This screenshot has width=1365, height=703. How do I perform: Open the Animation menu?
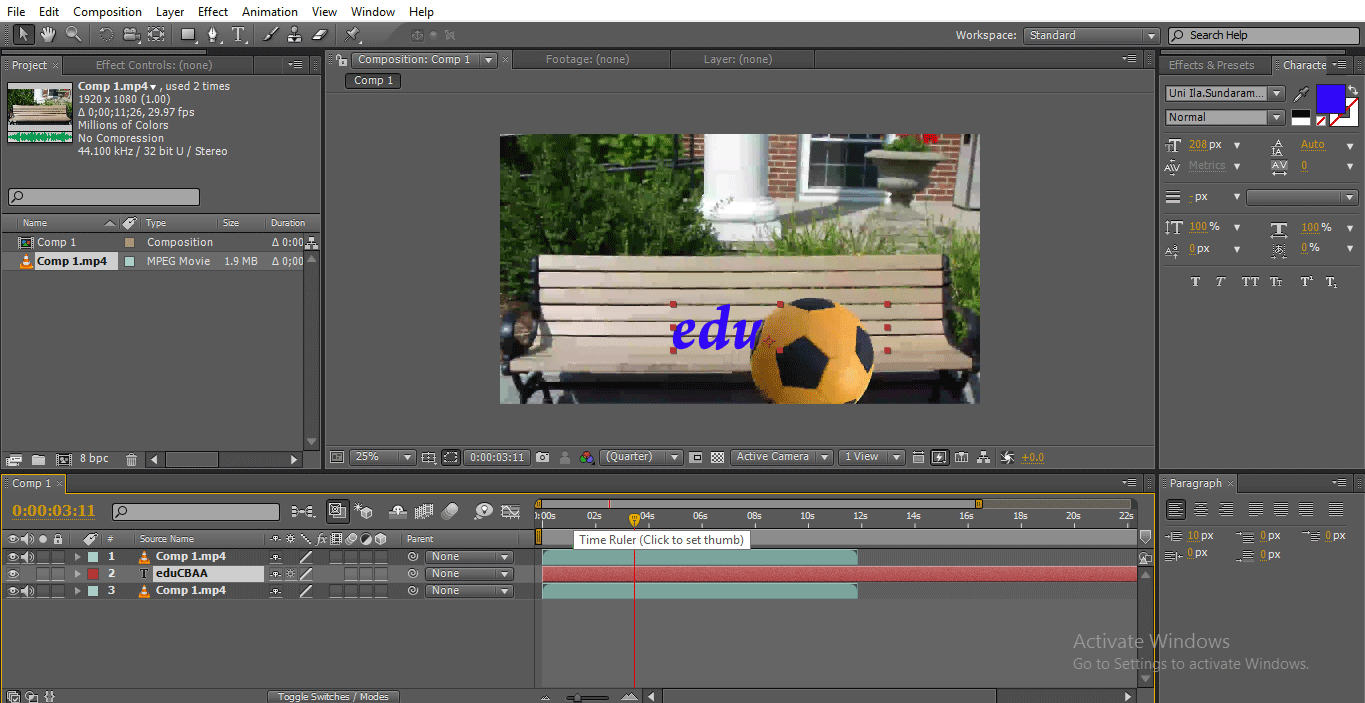tap(270, 12)
